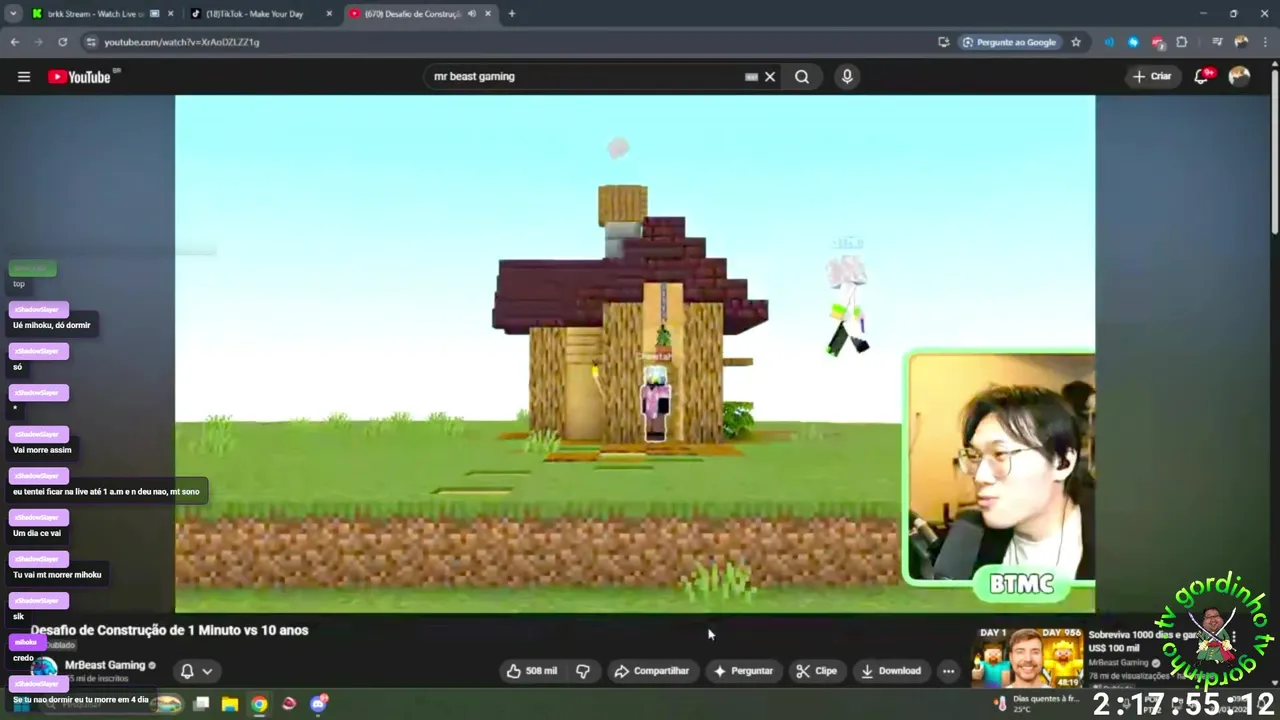The height and width of the screenshot is (720, 1280).
Task: Click video title Desafio de Construção de 1 Minuto
Action: click(169, 630)
